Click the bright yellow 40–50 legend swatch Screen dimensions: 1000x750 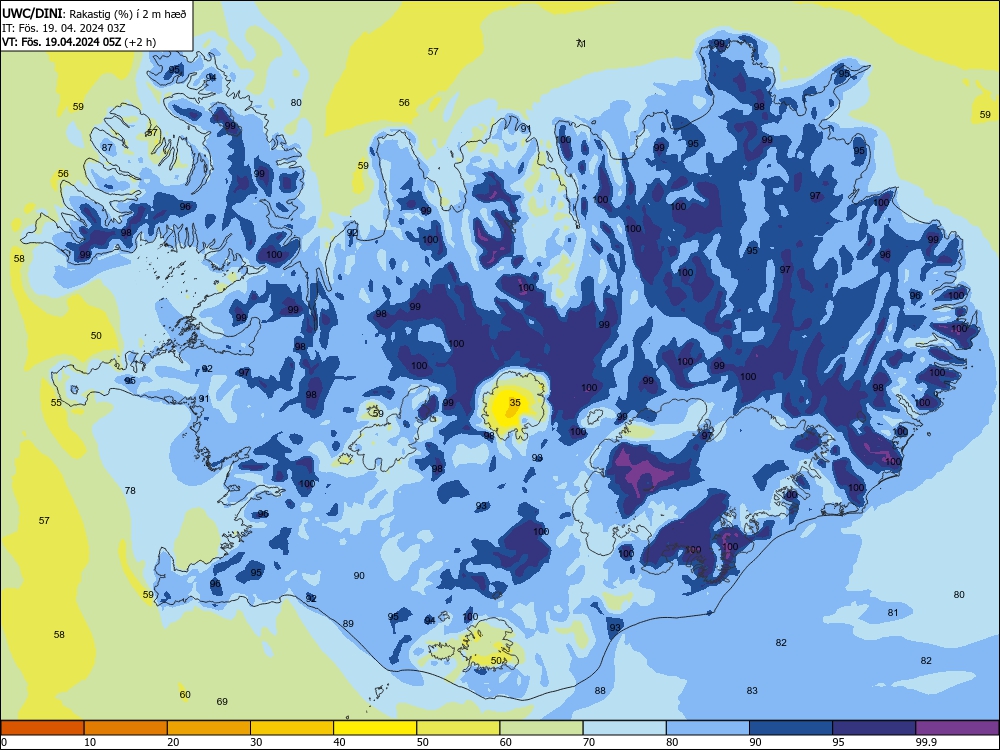click(x=375, y=728)
